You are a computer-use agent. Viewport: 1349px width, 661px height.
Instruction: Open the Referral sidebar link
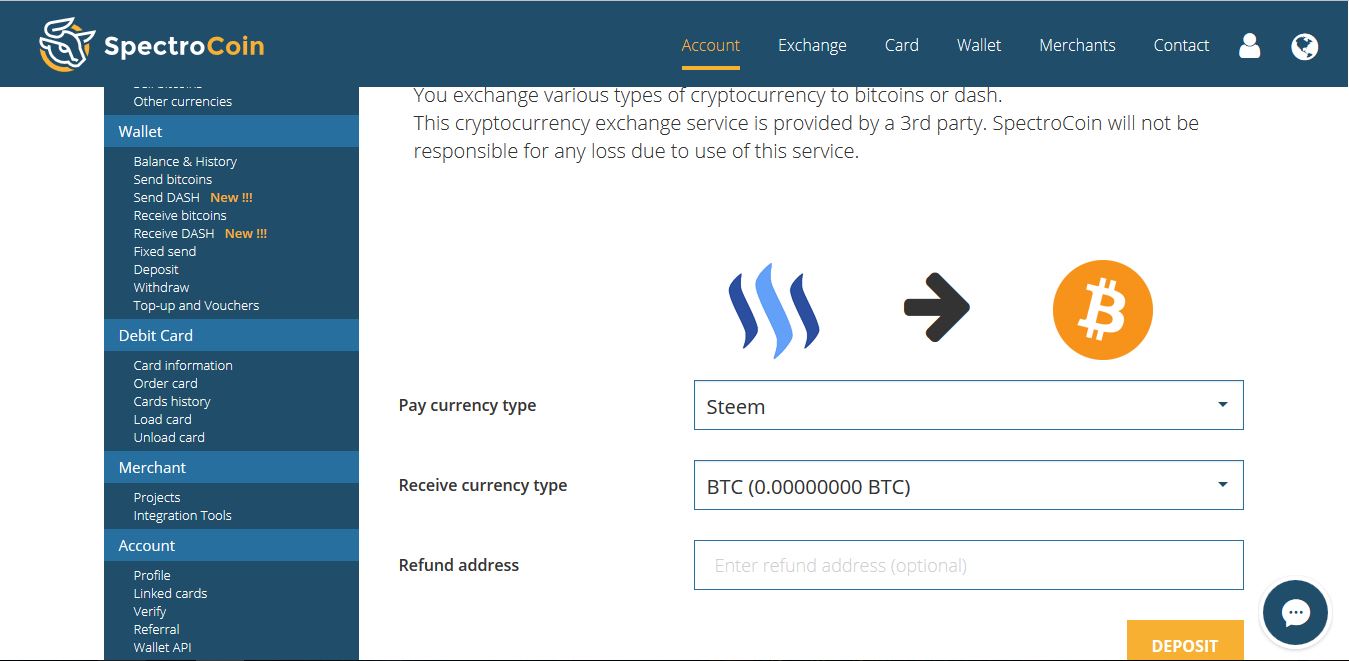(157, 629)
